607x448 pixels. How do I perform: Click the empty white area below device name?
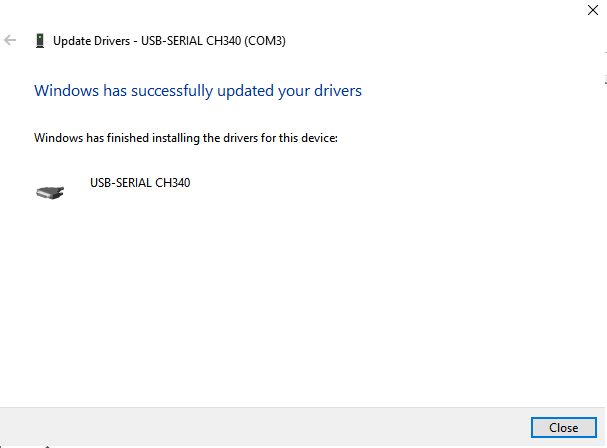[x=302, y=302]
